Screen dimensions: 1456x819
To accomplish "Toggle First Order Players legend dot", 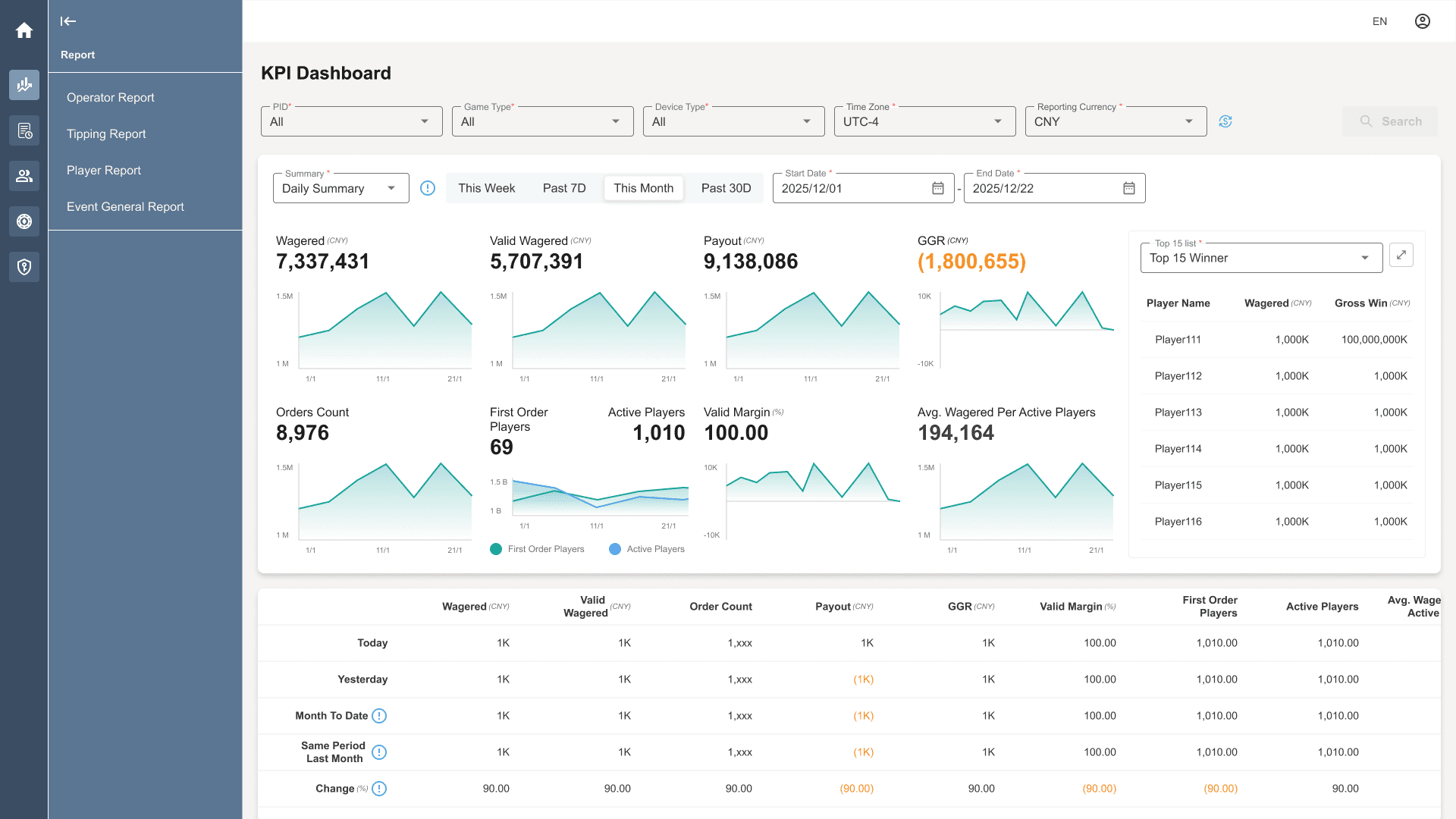I will click(x=496, y=549).
